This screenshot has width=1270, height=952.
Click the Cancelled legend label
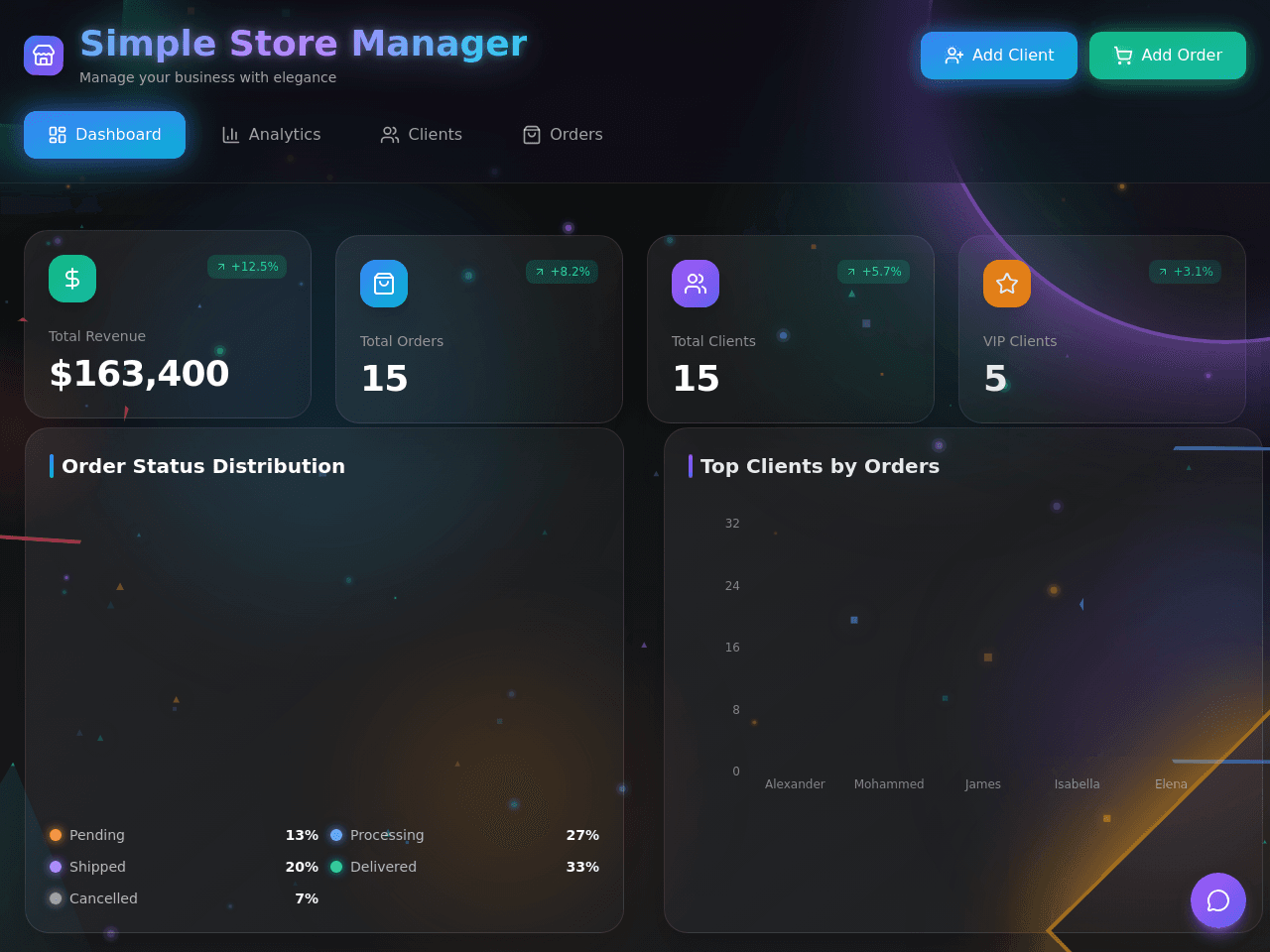tap(103, 898)
